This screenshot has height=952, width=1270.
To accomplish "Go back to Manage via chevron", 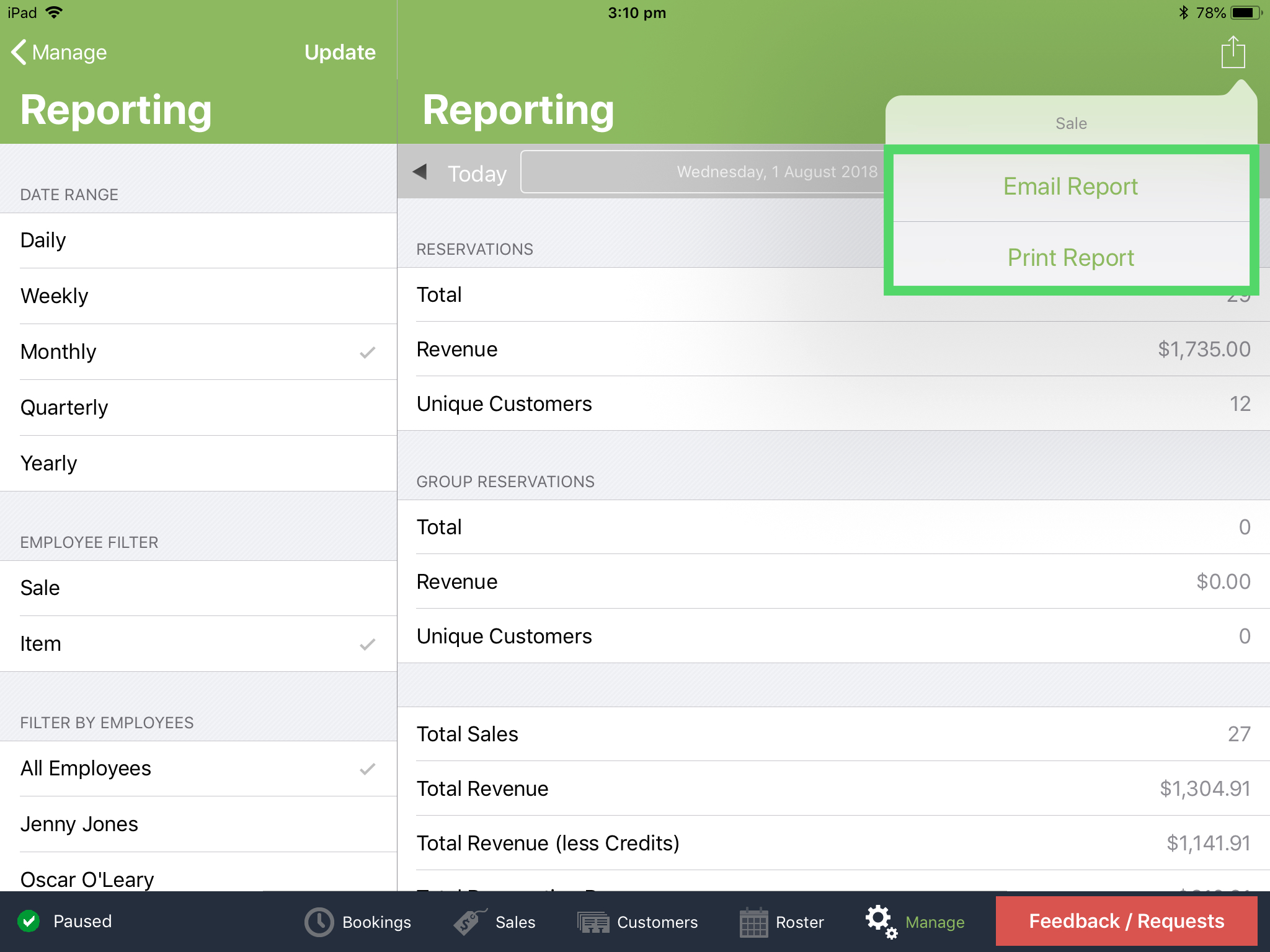I will click(59, 52).
